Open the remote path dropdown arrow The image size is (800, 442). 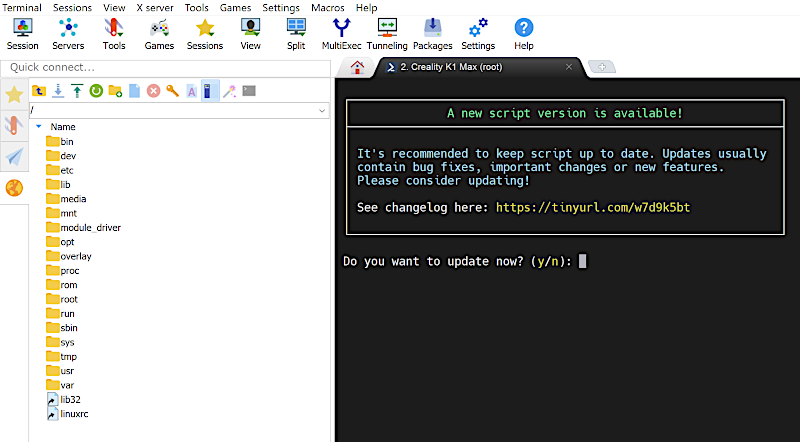coord(322,110)
